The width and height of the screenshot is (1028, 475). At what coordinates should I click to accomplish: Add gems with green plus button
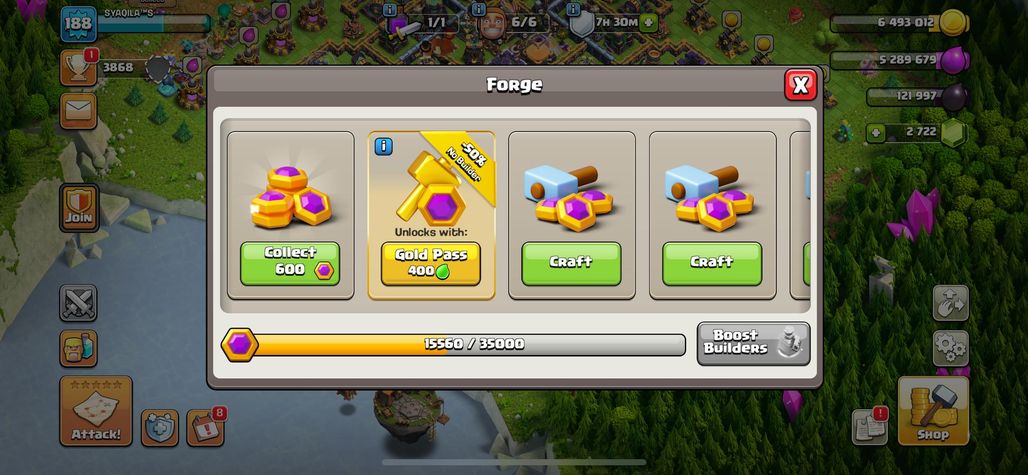[x=875, y=132]
